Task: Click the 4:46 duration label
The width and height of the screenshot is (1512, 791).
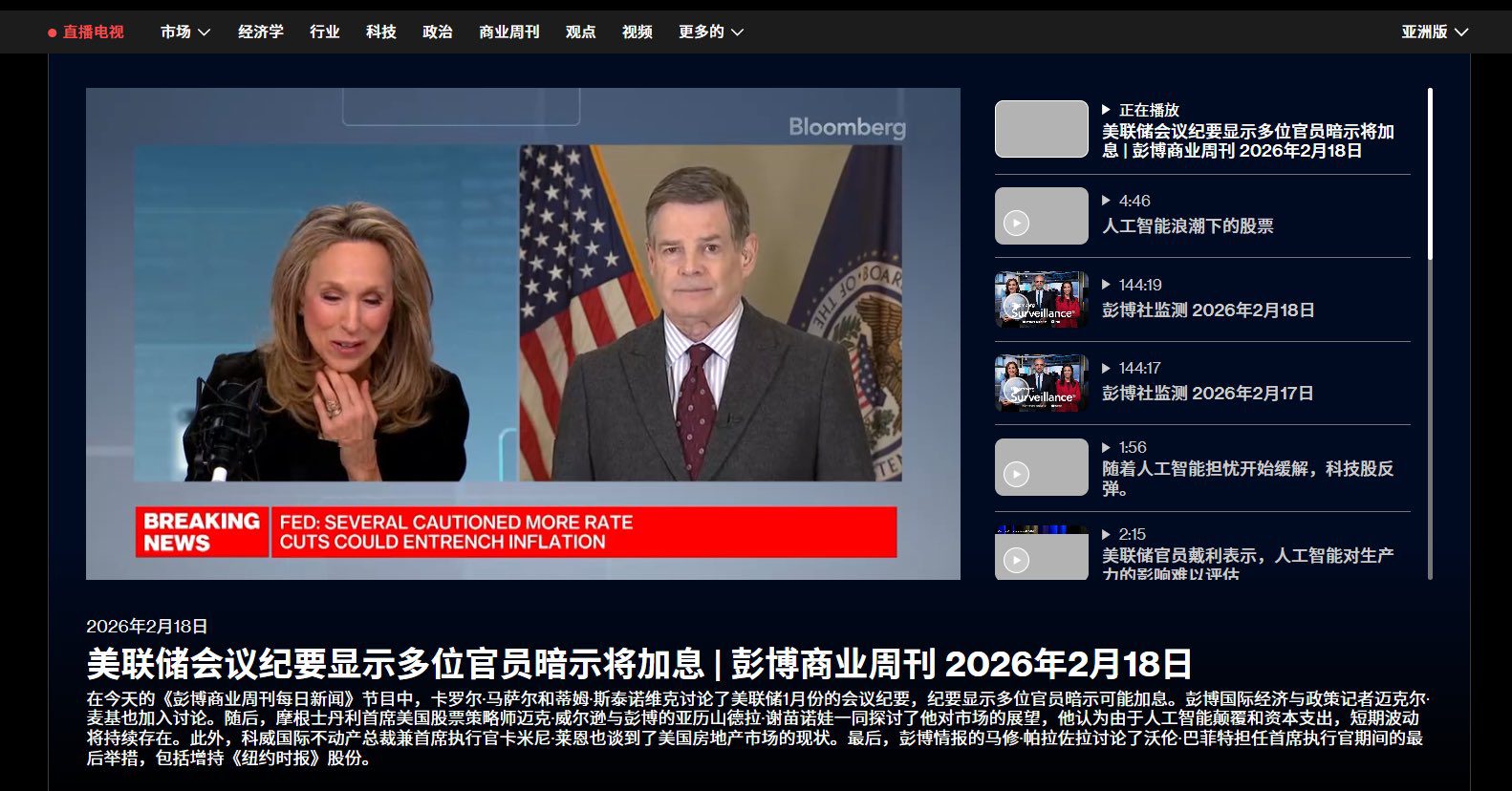Action: (1134, 202)
